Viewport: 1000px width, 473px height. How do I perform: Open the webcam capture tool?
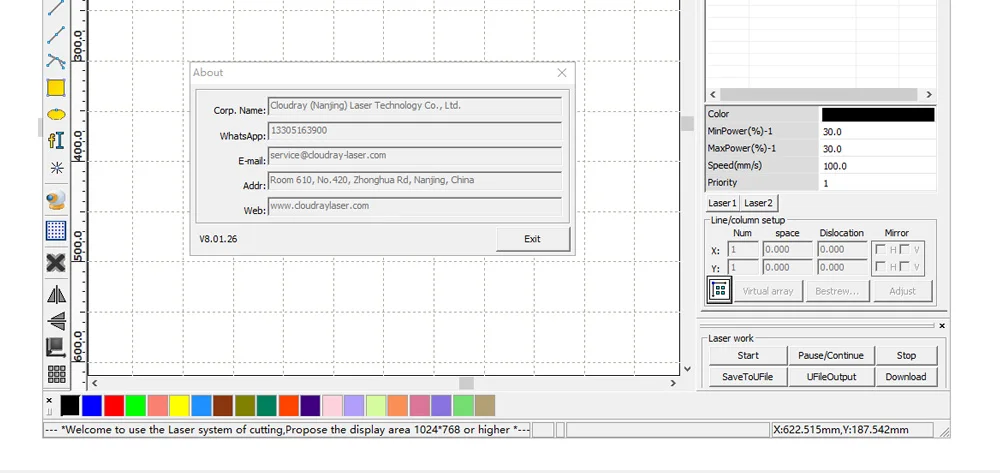coord(56,201)
